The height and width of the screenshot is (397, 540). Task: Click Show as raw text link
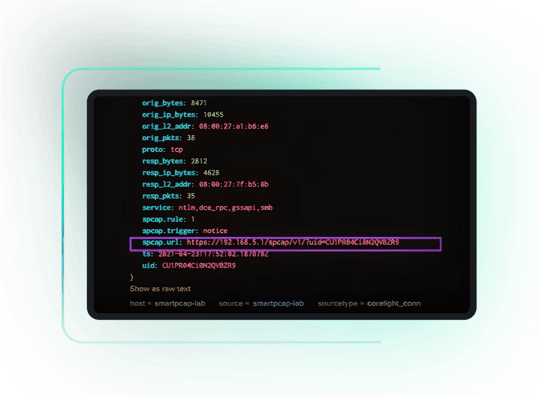160,289
